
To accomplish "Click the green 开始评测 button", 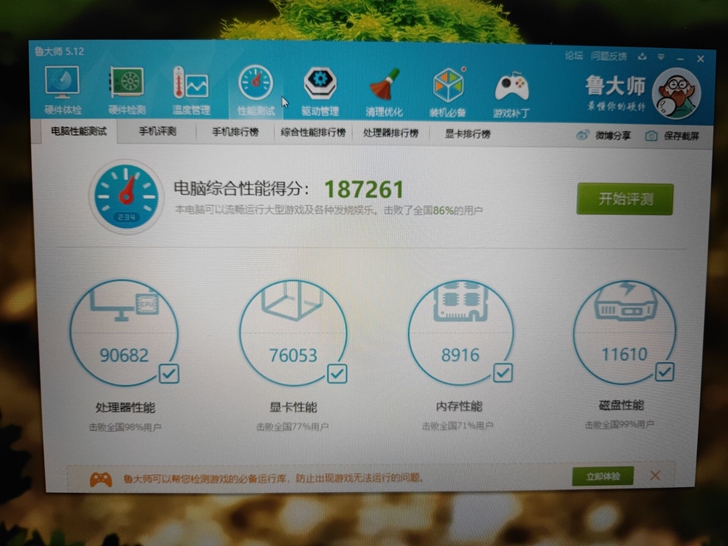I will [x=625, y=199].
